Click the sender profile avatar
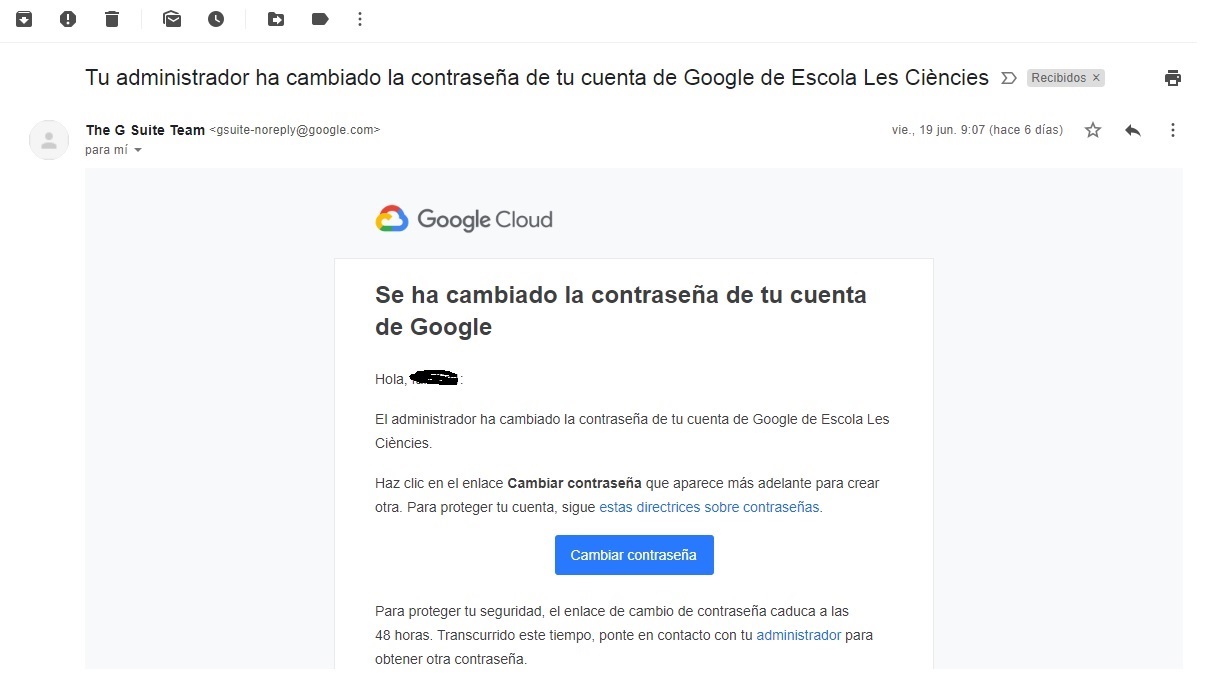 coord(49,140)
